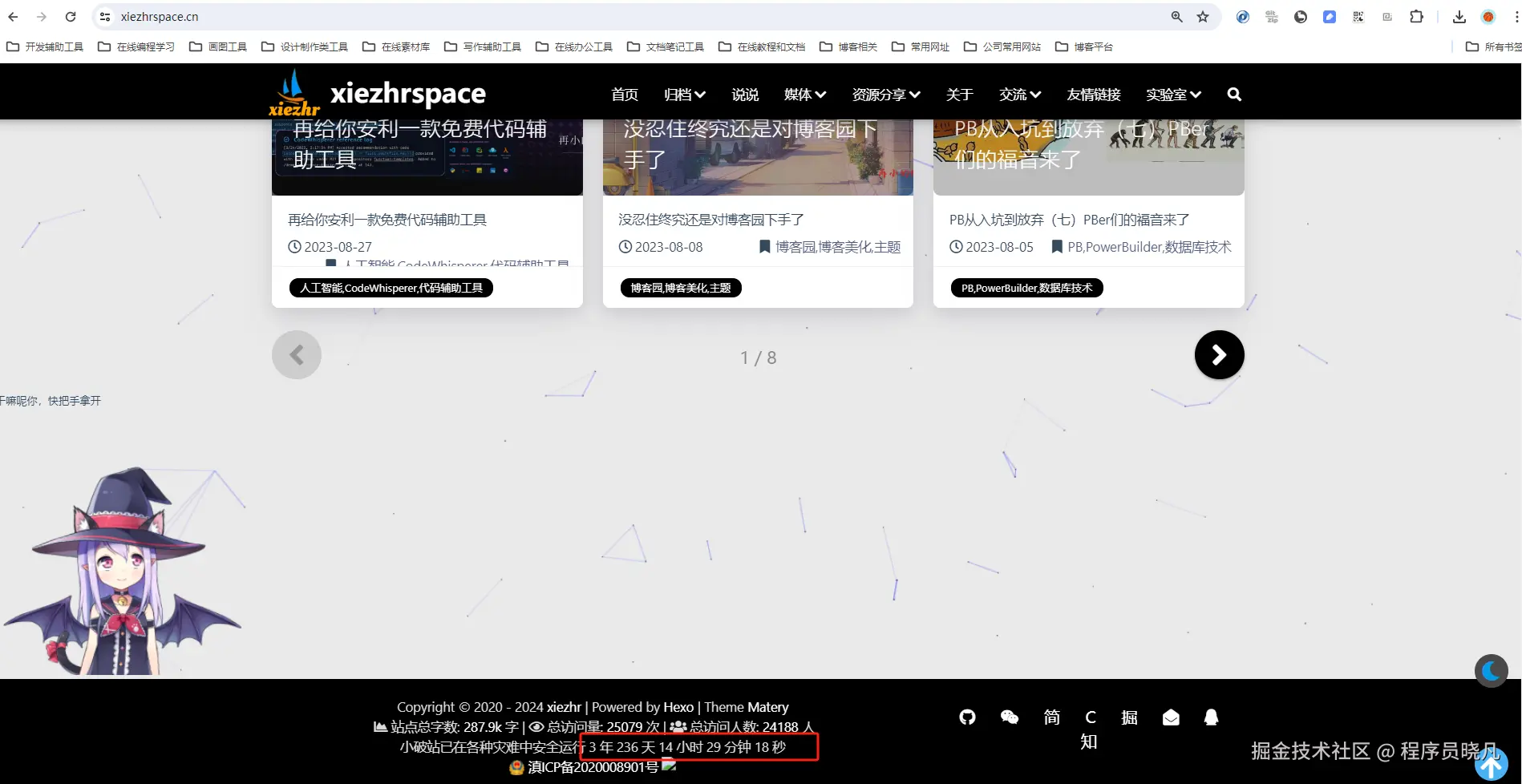Click the back-to-top arrow button

pyautogui.click(x=1491, y=766)
